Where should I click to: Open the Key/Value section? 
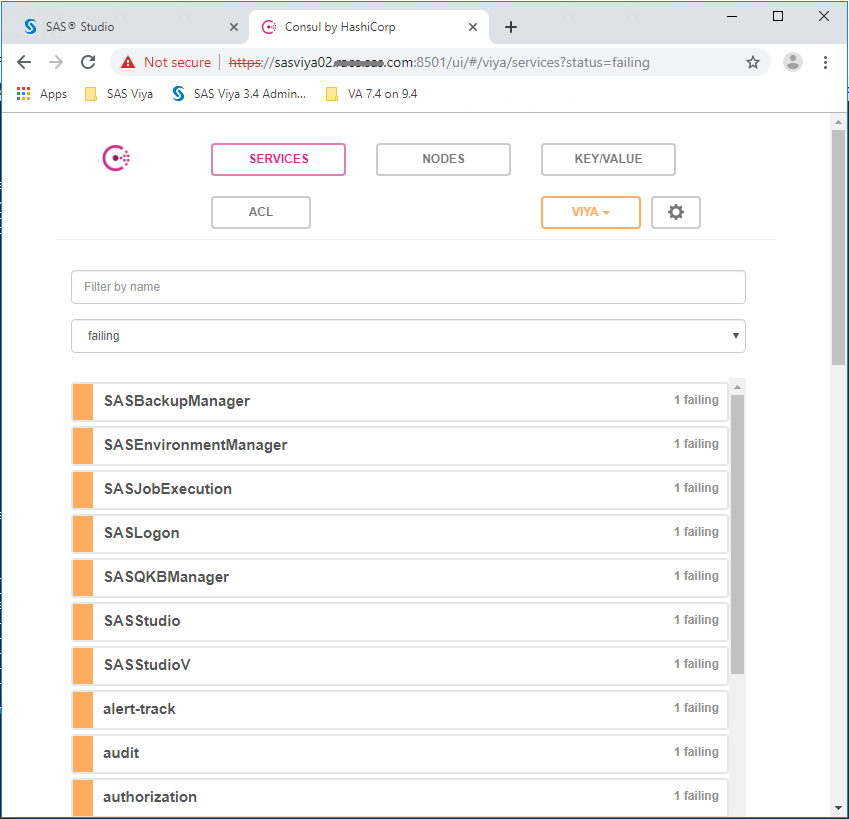click(608, 159)
